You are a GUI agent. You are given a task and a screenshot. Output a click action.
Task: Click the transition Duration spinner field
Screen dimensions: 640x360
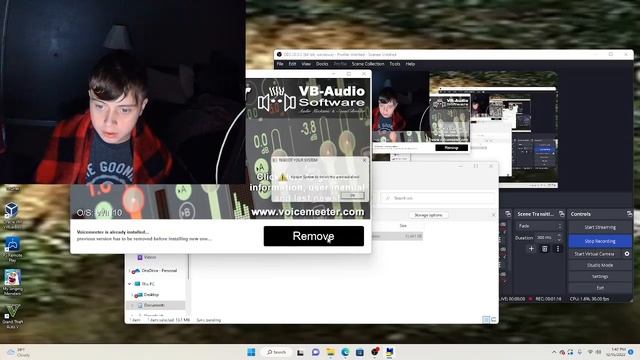coord(549,238)
